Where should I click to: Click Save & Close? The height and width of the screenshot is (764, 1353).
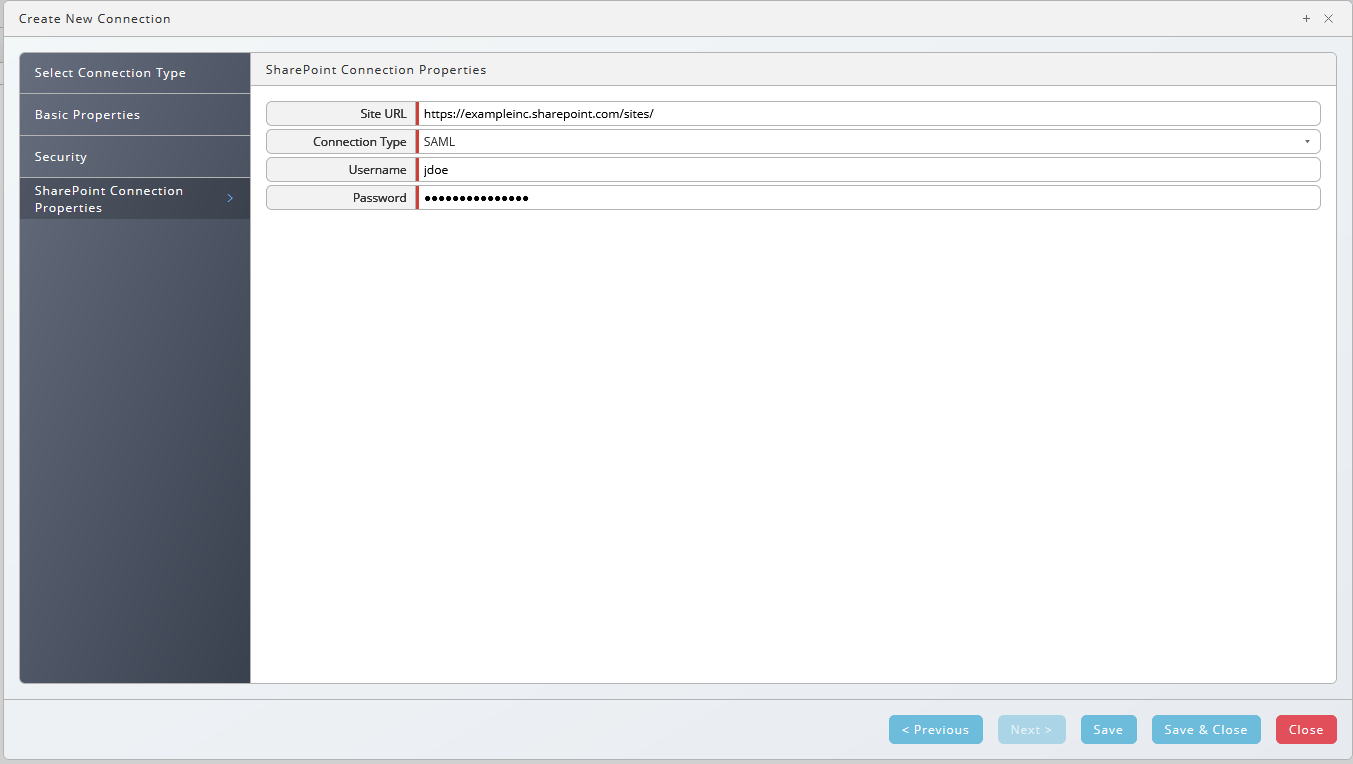point(1206,730)
